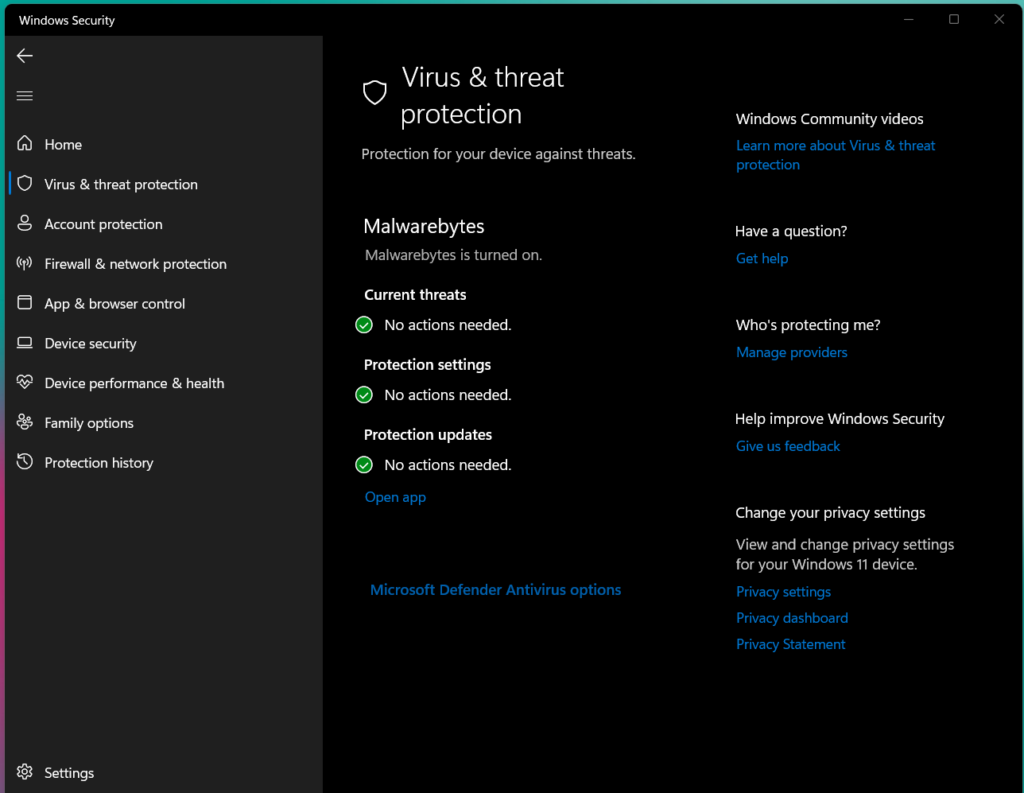Screen dimensions: 1024x793
Task: Click the large shield icon beside page title
Action: click(375, 93)
